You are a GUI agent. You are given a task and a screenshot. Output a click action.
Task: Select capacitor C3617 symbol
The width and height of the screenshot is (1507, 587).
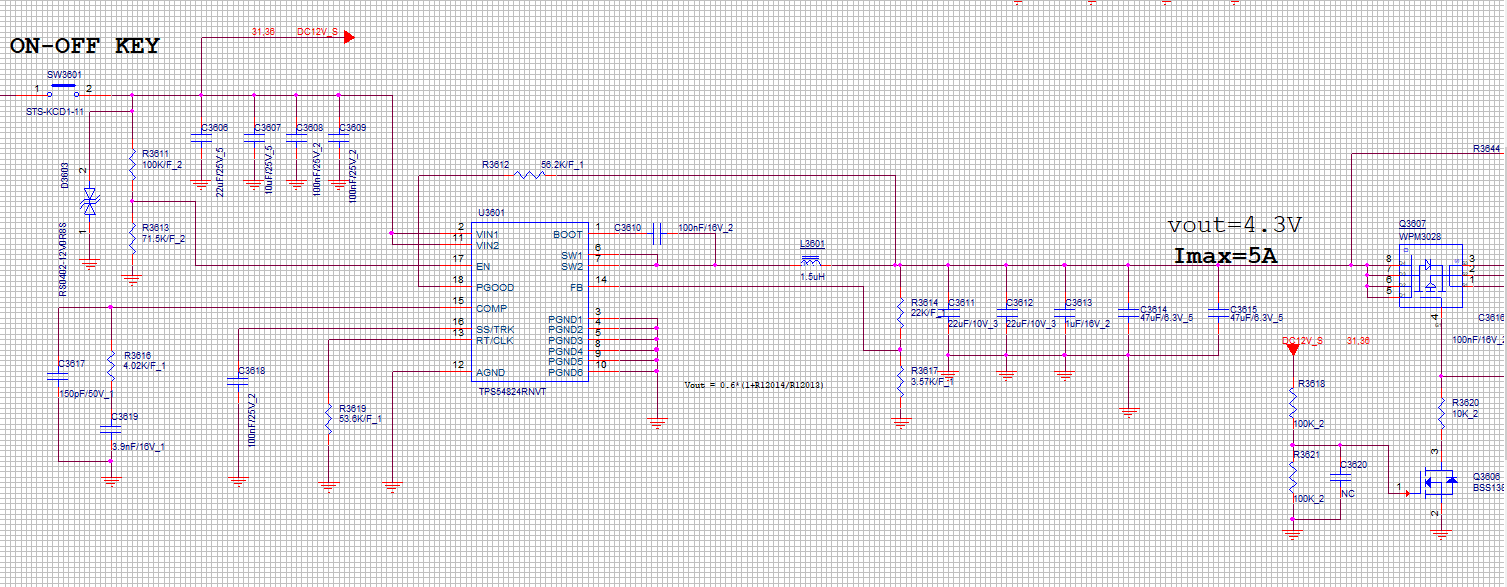point(58,377)
